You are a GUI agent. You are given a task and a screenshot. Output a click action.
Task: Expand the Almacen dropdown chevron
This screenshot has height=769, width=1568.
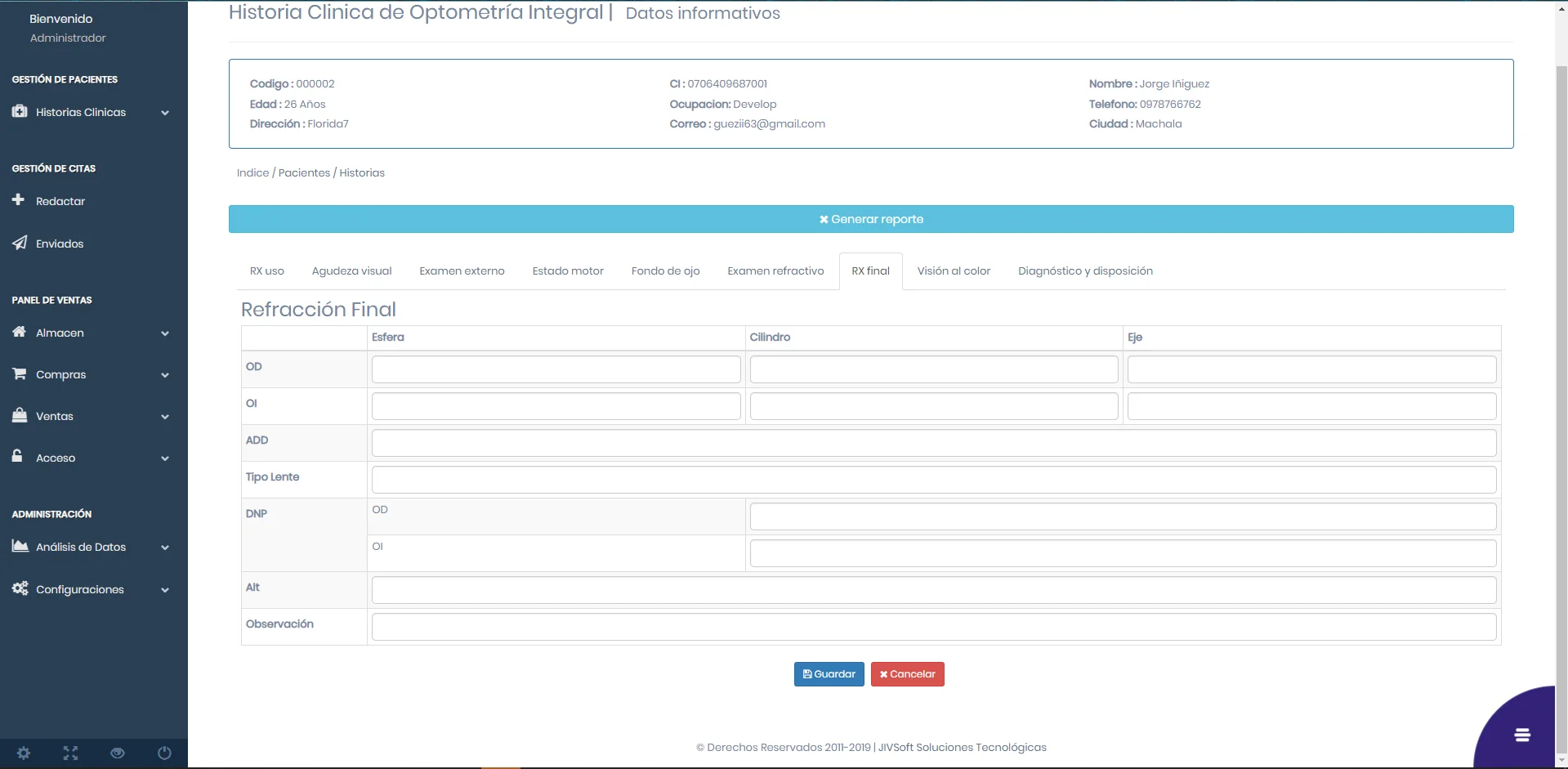tap(165, 333)
